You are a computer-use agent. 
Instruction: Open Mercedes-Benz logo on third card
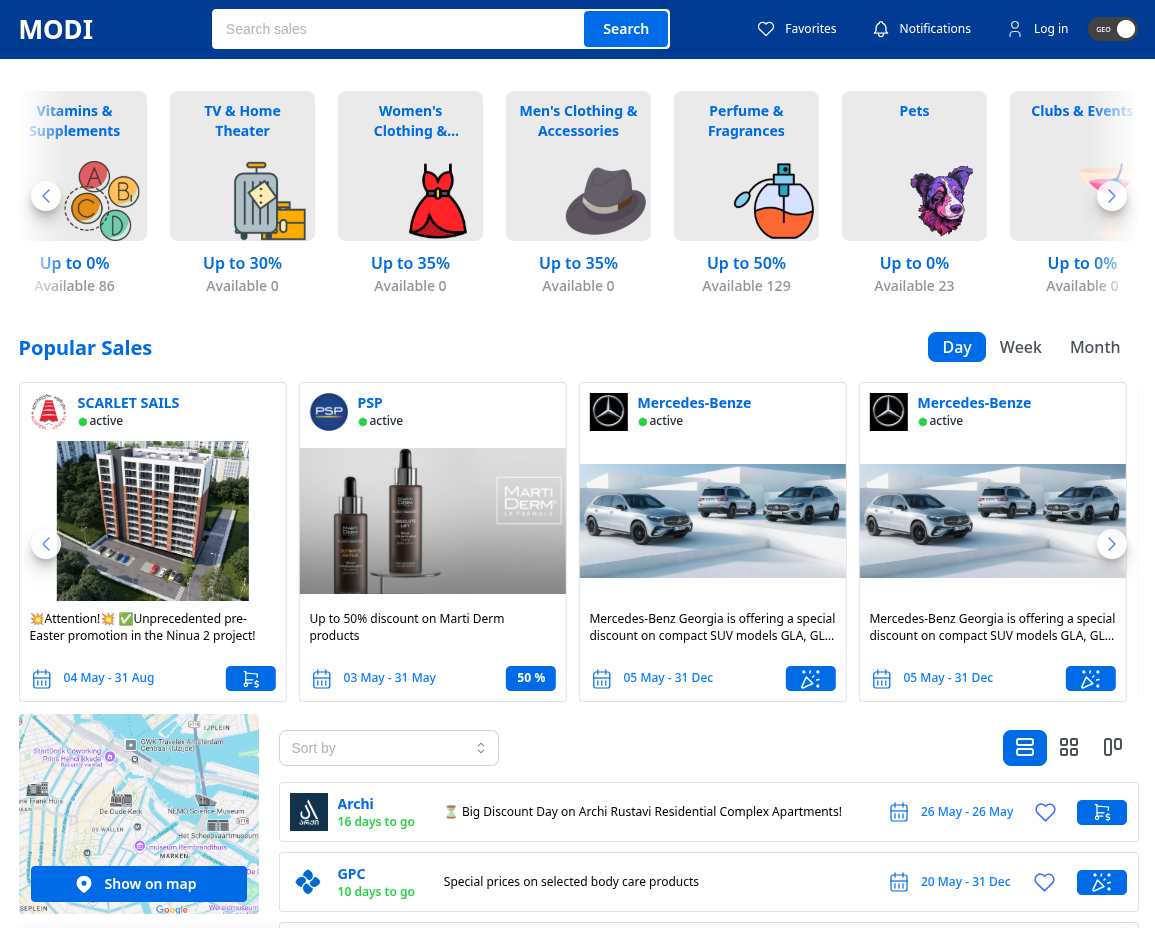[x=608, y=412]
